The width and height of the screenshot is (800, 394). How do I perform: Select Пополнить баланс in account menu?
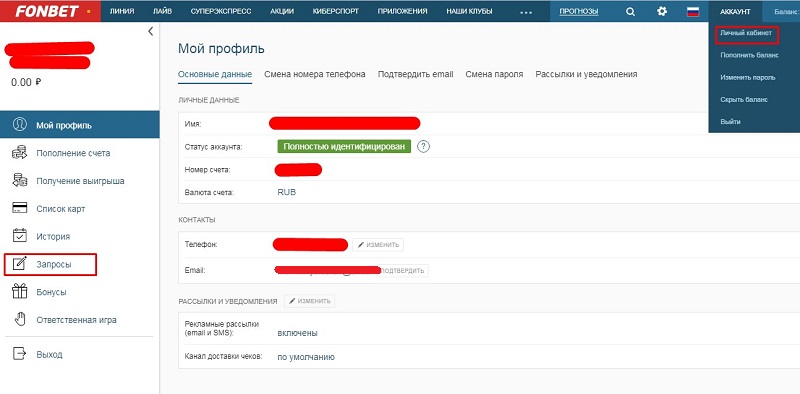click(x=749, y=55)
